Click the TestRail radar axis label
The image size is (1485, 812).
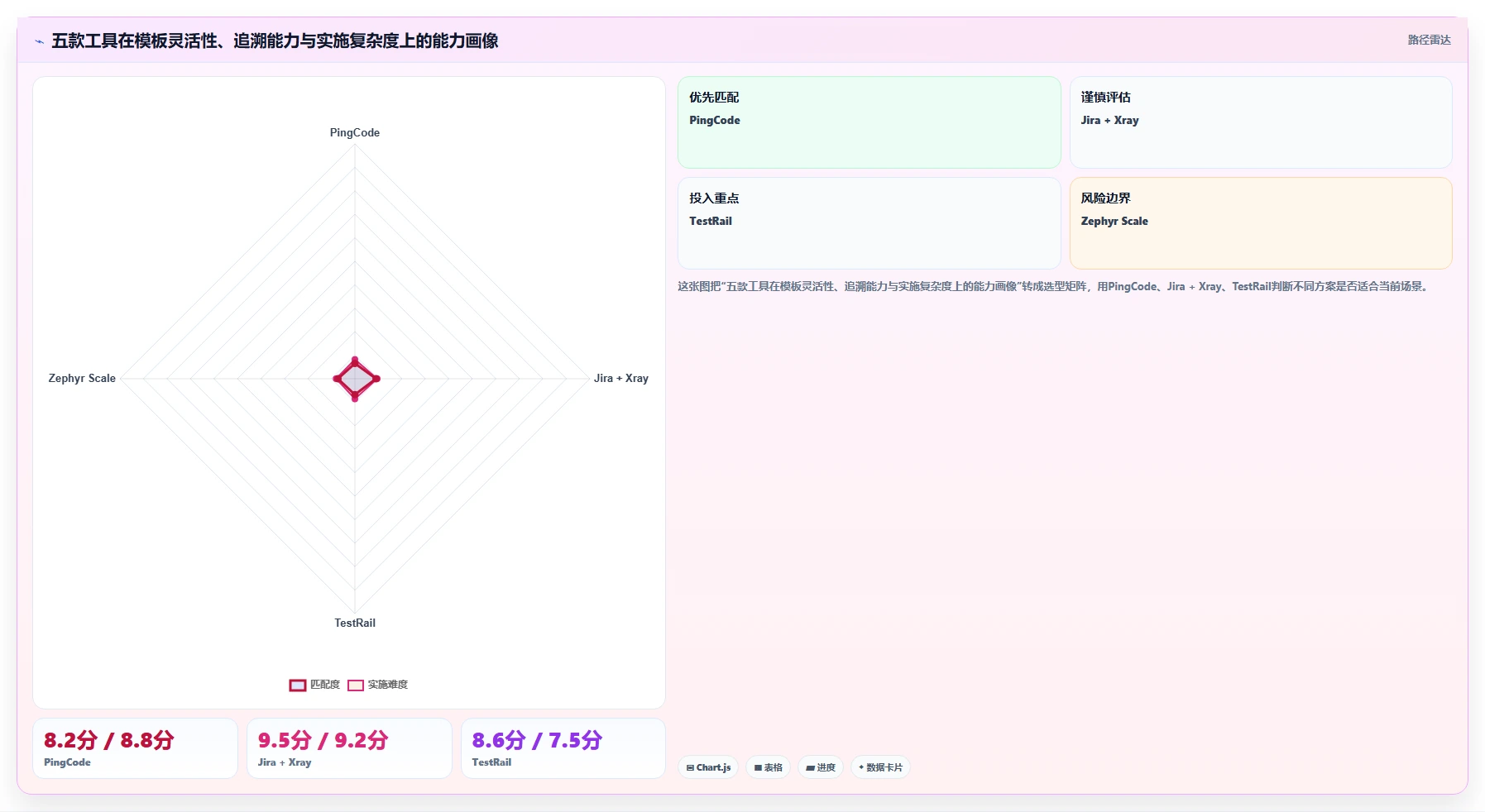pyautogui.click(x=355, y=623)
